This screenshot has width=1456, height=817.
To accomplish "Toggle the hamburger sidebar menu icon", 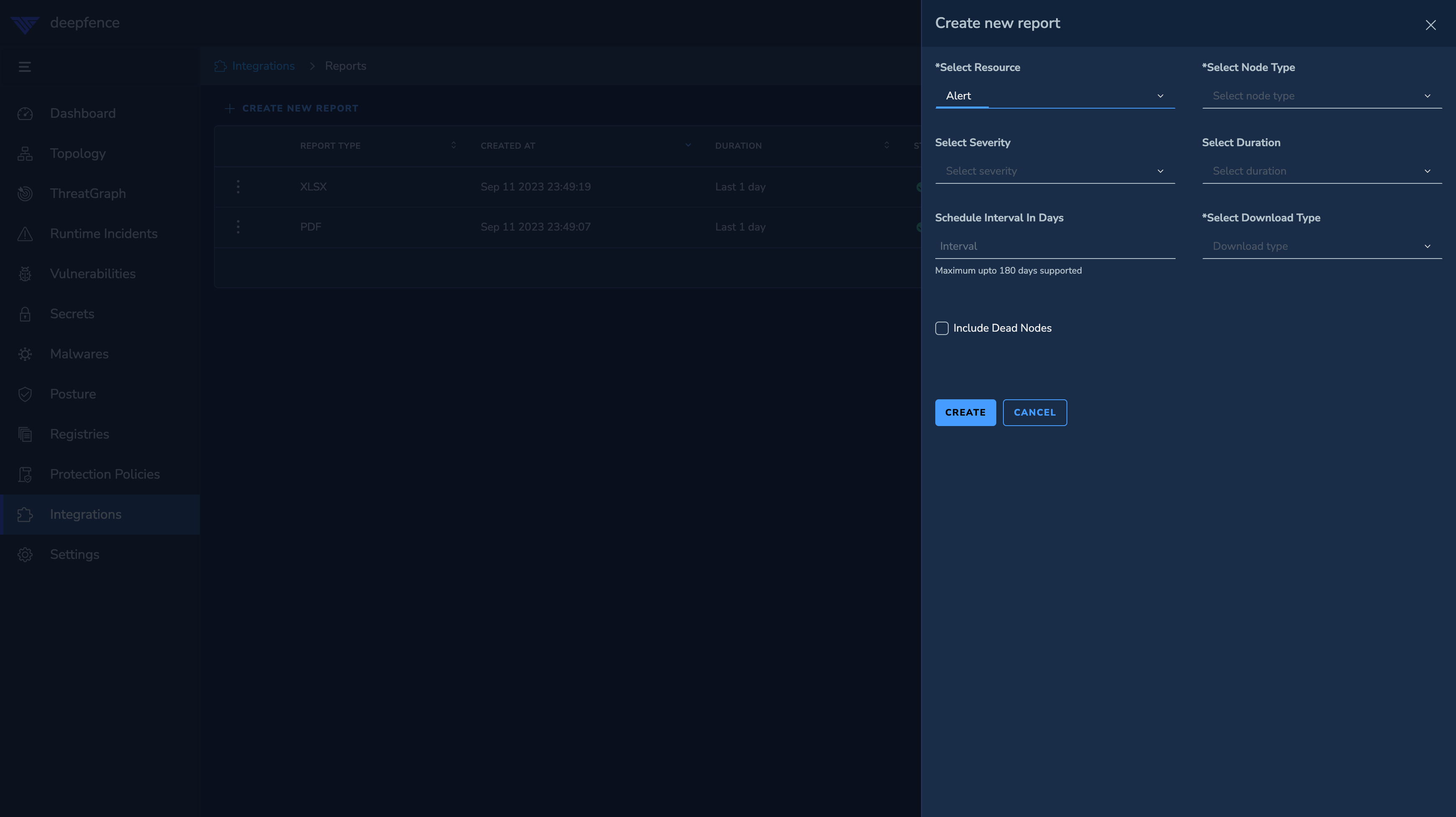I will coord(25,67).
